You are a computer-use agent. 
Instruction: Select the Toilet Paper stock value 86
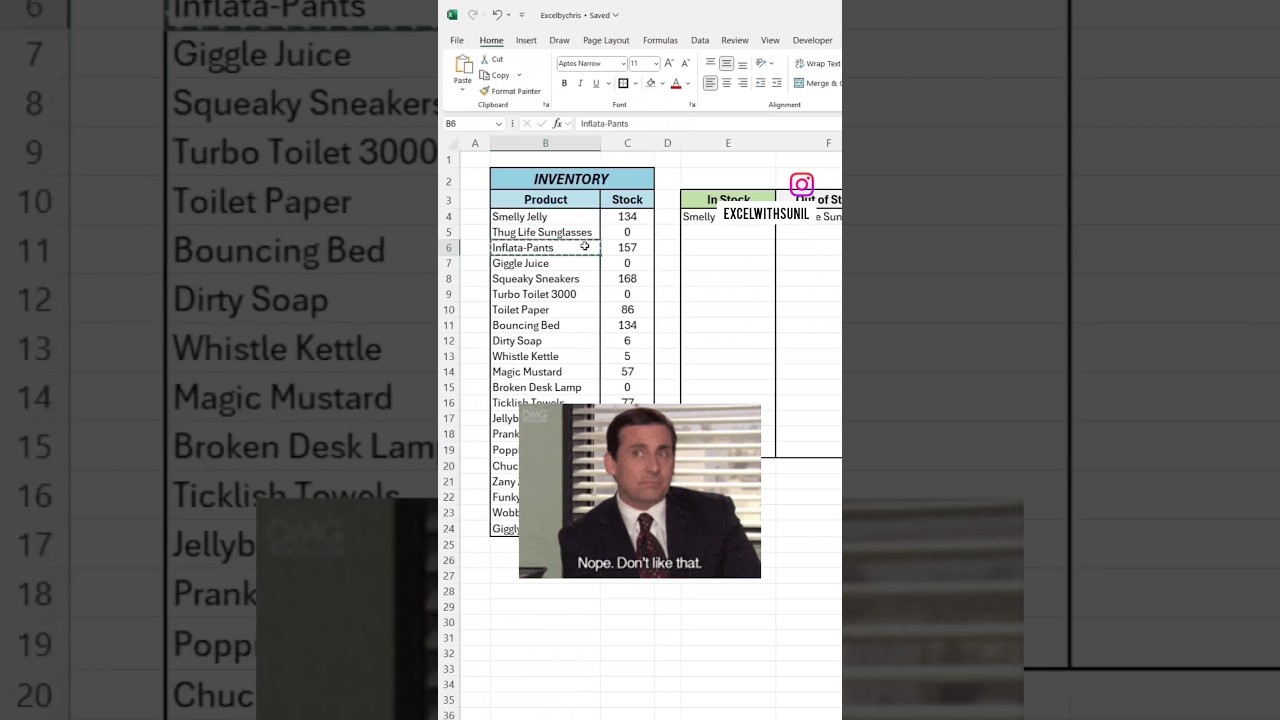[x=627, y=310]
